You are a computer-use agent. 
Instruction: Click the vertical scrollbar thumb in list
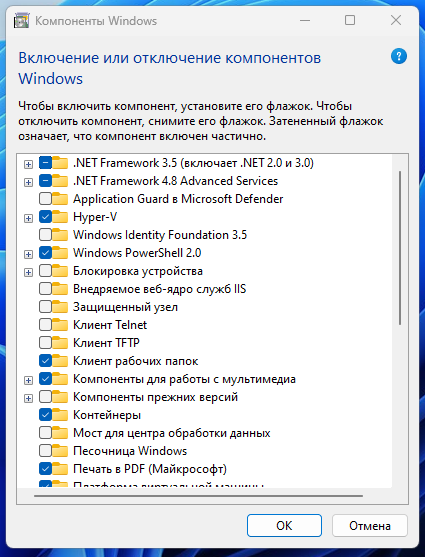400,248
